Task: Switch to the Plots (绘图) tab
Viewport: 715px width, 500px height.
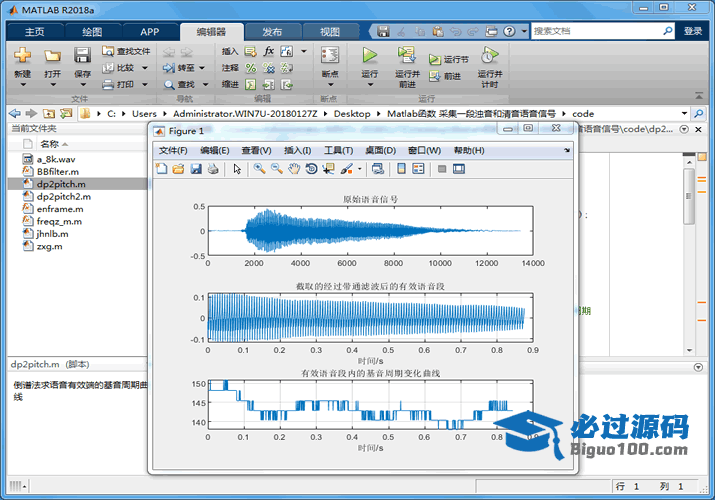Action: [92, 31]
